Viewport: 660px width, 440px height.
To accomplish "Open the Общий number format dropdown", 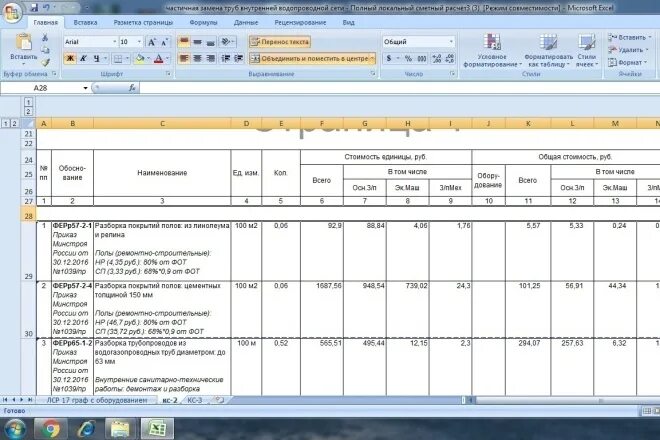I will pos(451,42).
